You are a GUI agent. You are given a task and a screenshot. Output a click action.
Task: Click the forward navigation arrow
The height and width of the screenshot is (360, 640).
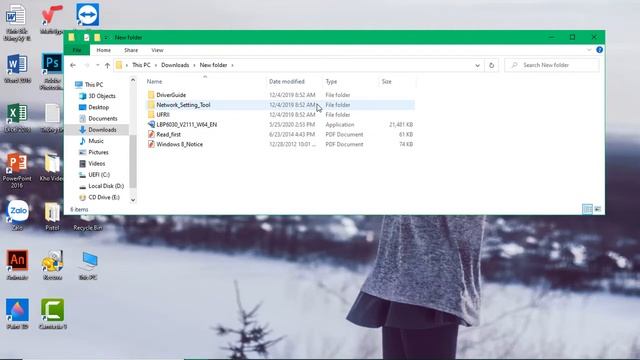coord(87,65)
